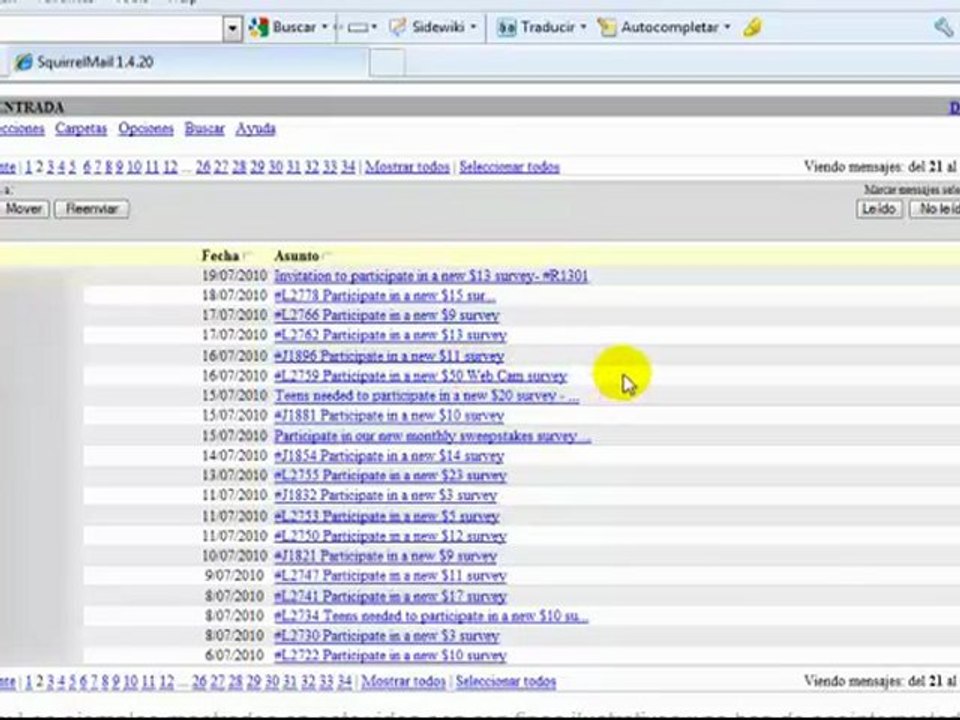The height and width of the screenshot is (720, 960).
Task: Click bottom Seleccionar todos link
Action: click(506, 681)
